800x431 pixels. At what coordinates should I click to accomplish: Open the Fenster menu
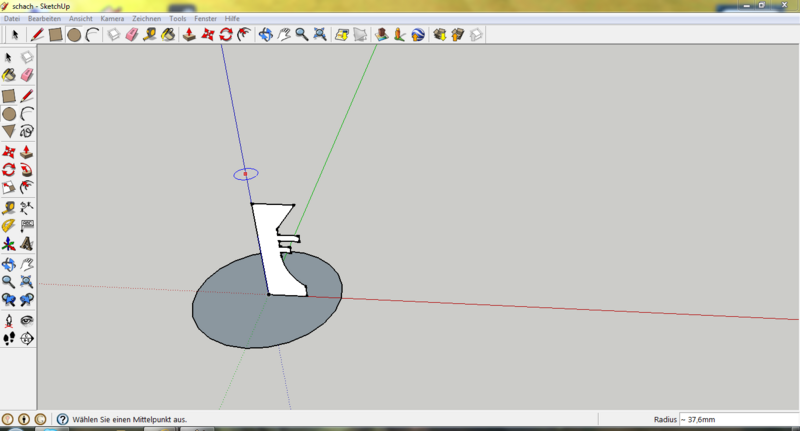click(206, 19)
